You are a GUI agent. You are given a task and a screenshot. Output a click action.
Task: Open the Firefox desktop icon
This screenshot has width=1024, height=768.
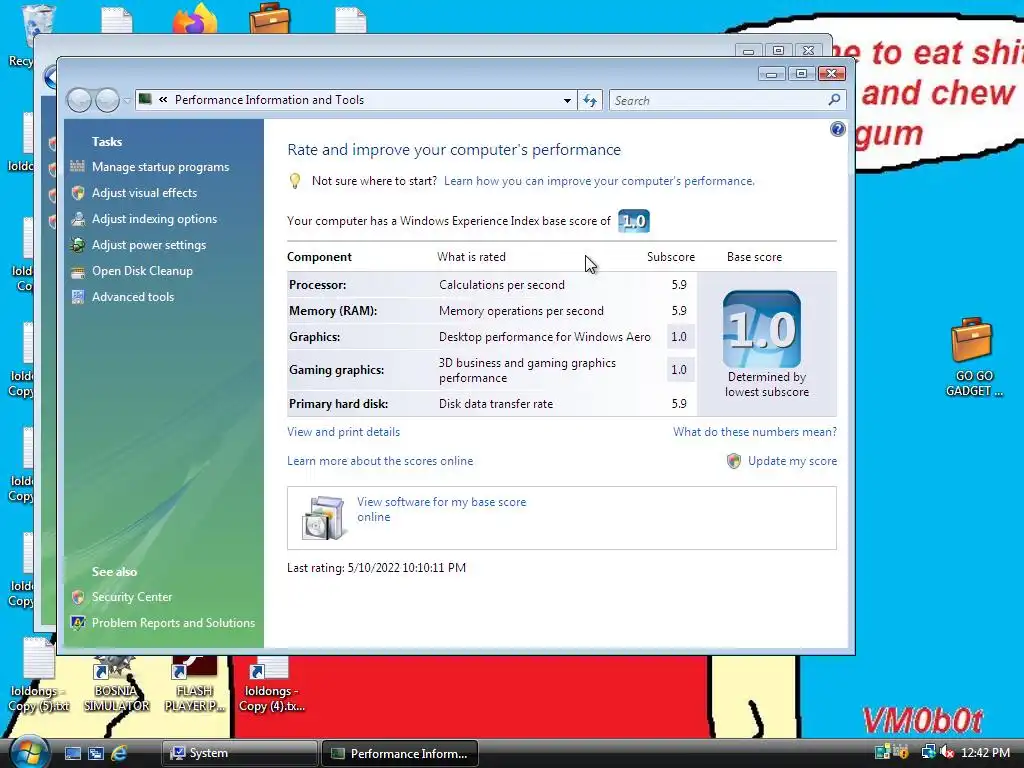tap(195, 18)
